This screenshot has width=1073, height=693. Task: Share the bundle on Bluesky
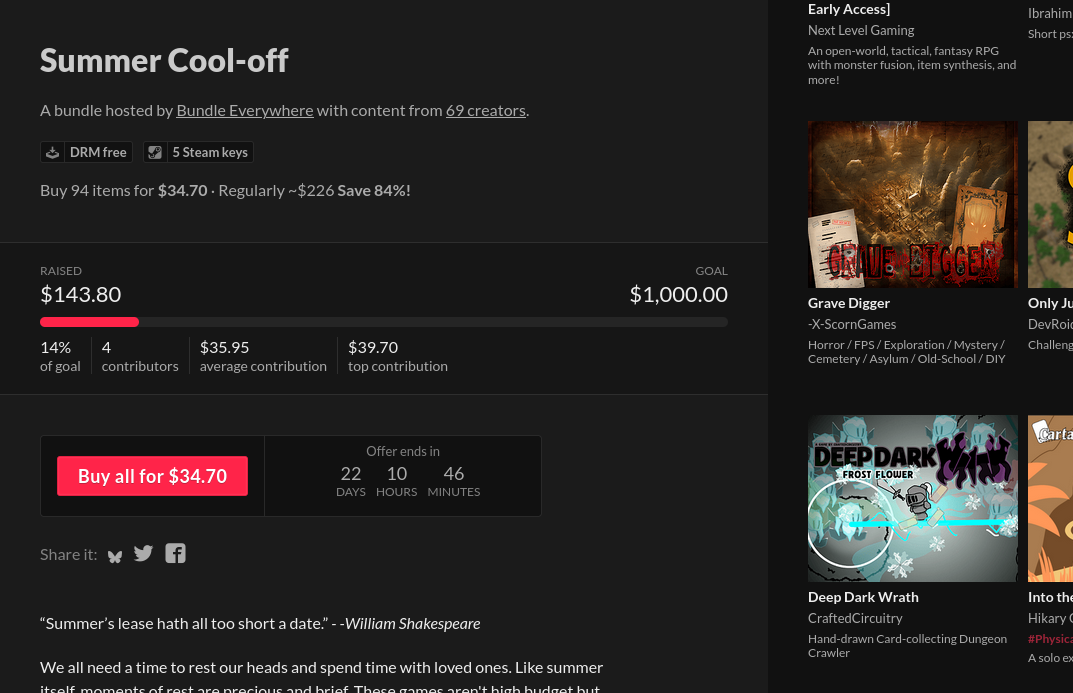click(x=115, y=555)
